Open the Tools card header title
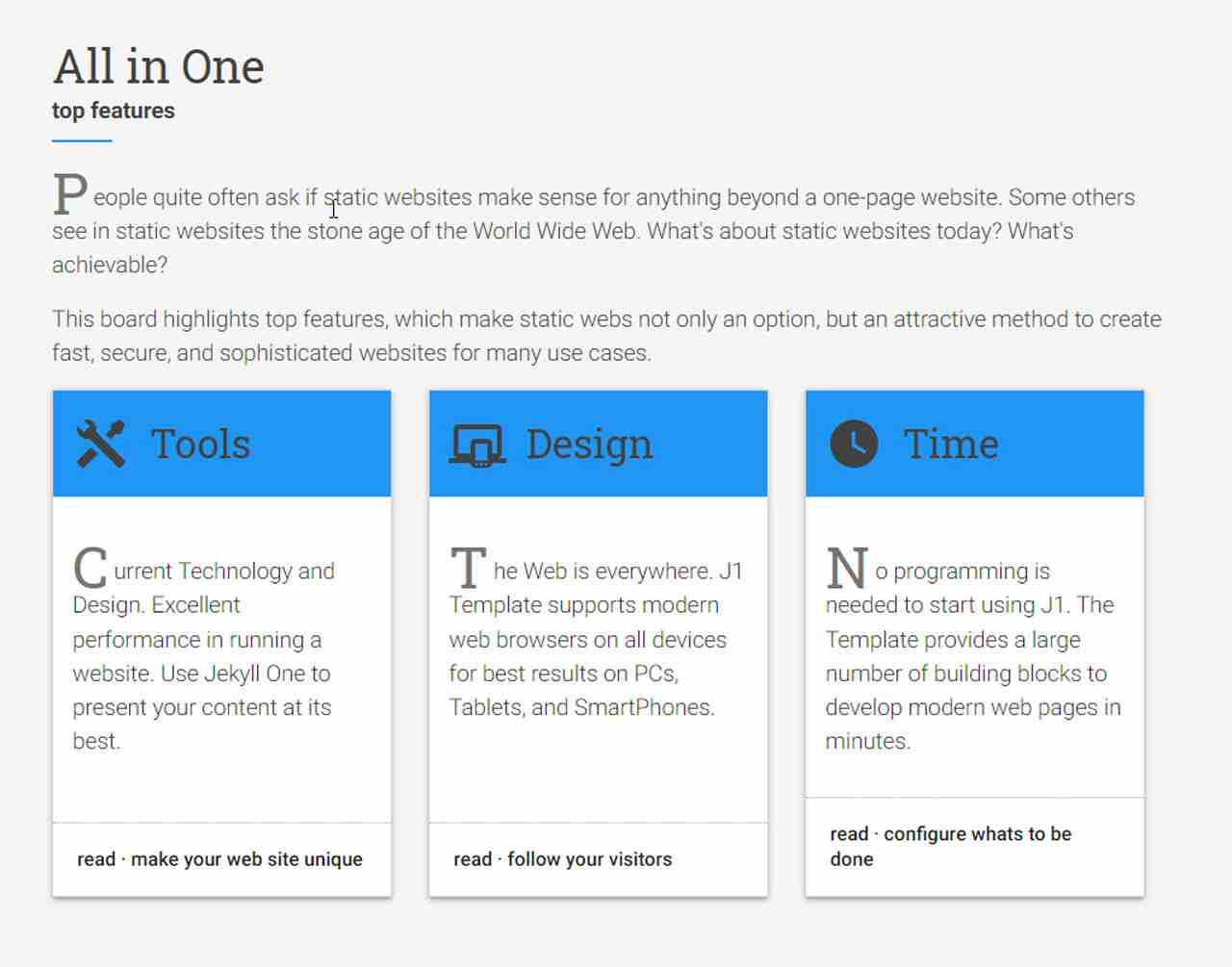This screenshot has height=967, width=1232. click(200, 445)
